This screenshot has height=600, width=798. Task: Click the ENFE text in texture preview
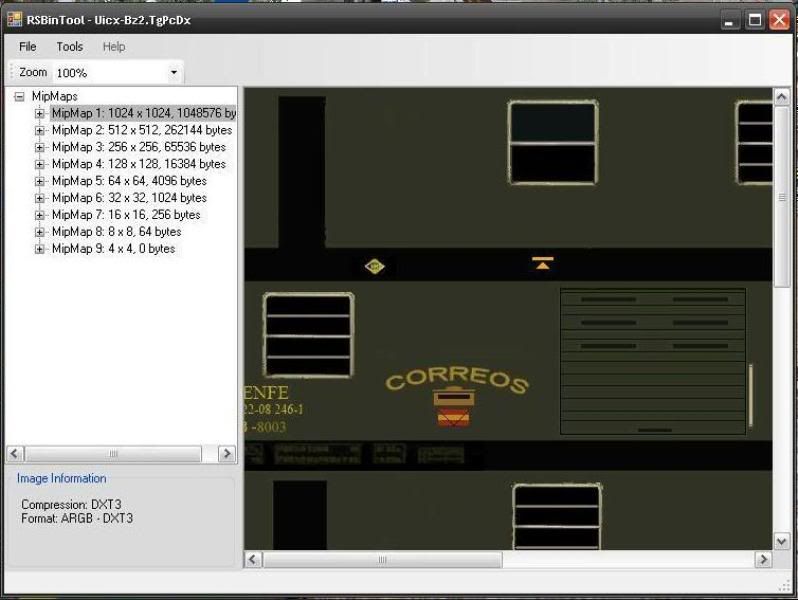point(267,392)
